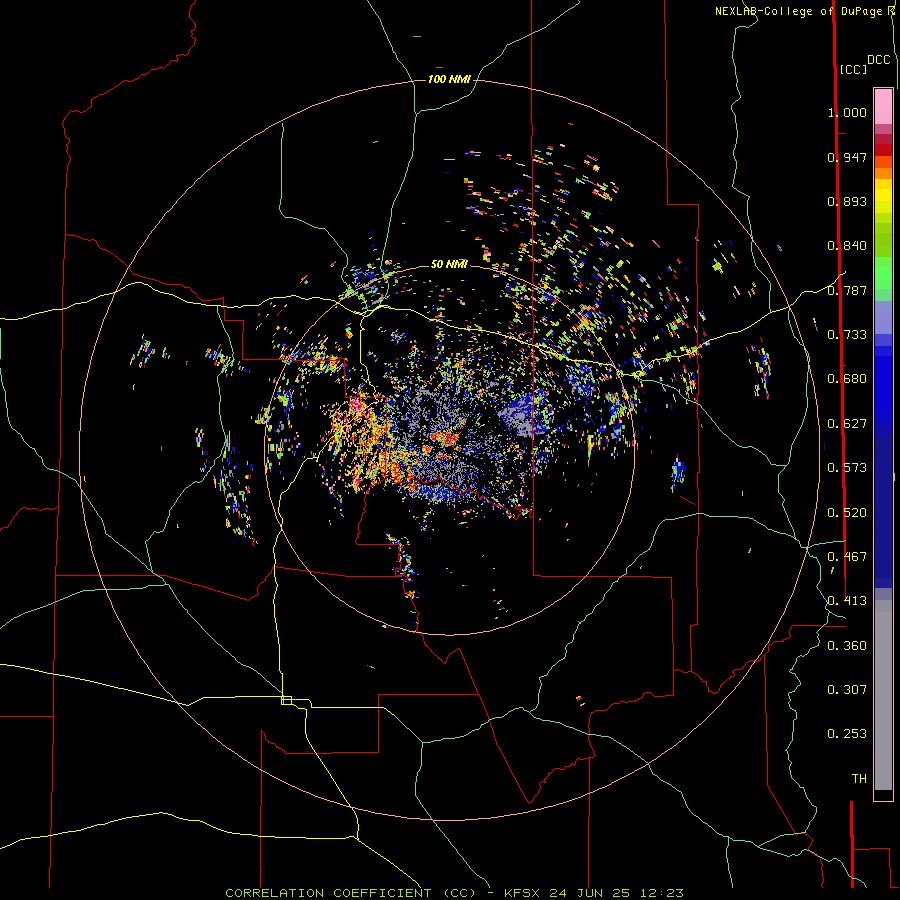This screenshot has height=900, width=900.
Task: Click the 0.840 scale value
Action: [847, 246]
